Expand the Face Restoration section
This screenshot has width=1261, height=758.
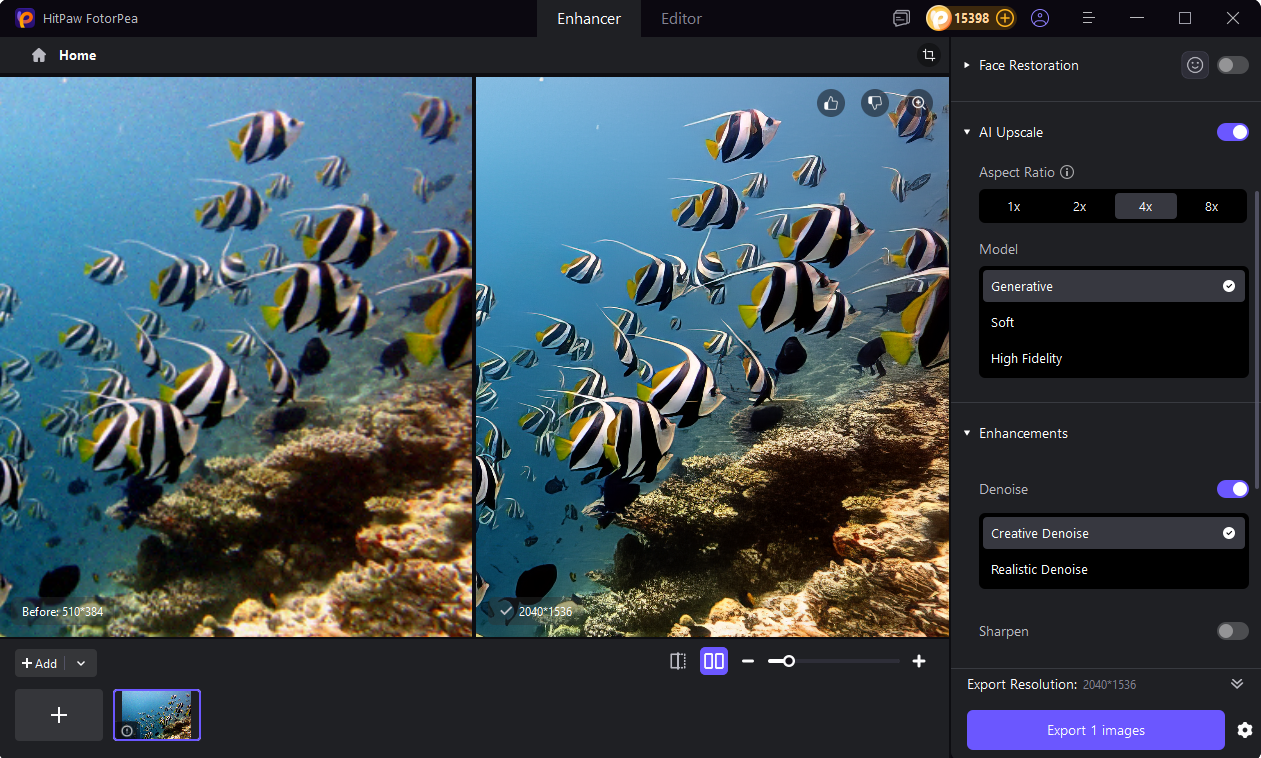[x=966, y=65]
